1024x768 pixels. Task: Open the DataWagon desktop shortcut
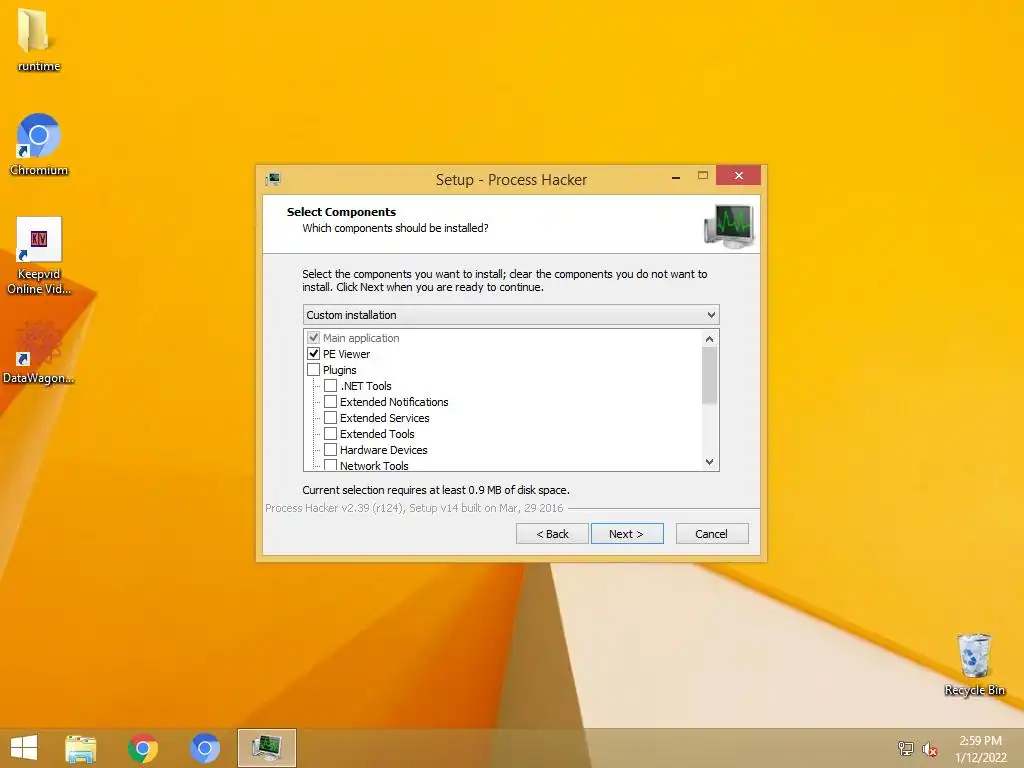pos(39,351)
